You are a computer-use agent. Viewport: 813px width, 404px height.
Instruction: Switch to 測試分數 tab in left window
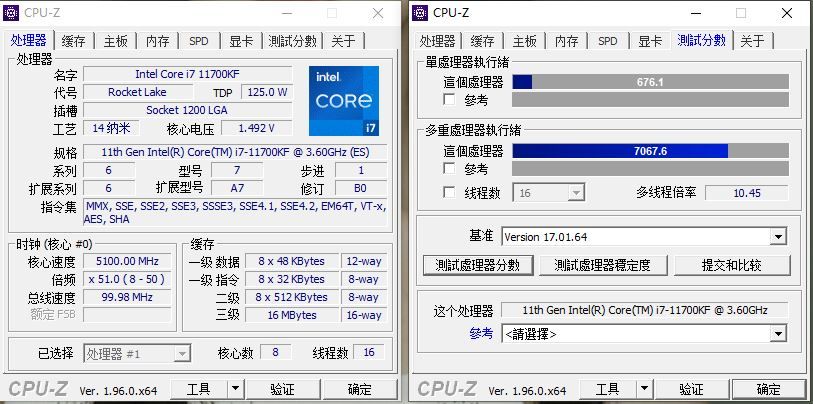pos(293,41)
